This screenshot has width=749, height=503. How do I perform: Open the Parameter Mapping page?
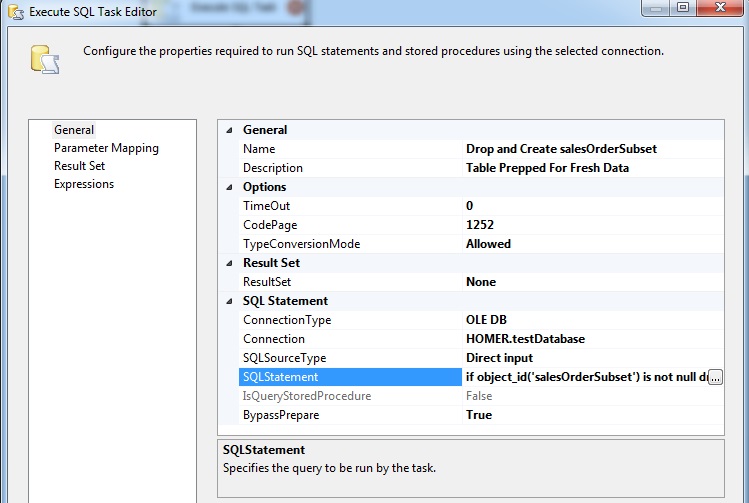pos(106,148)
